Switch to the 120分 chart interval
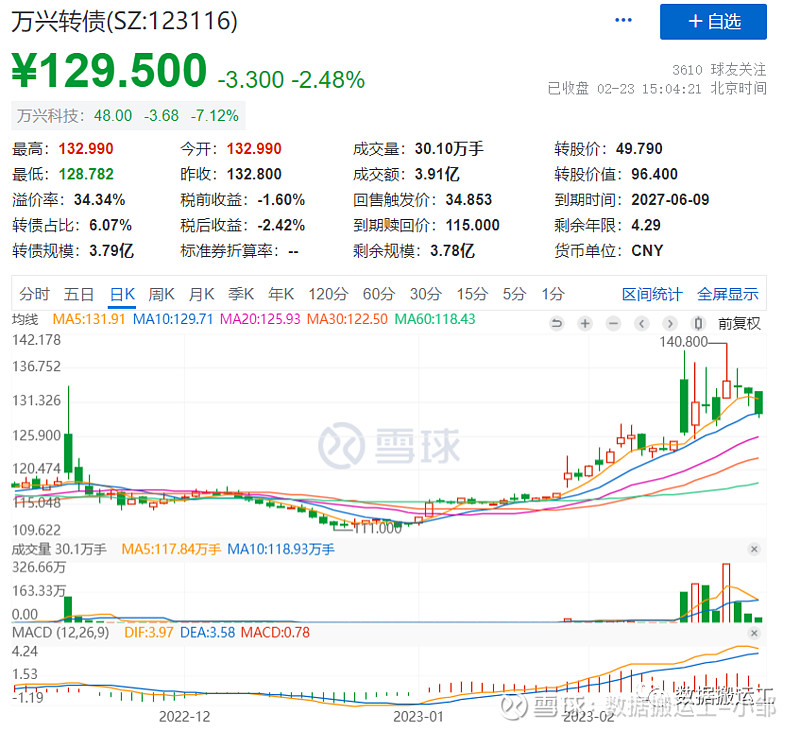This screenshot has width=800, height=731. pyautogui.click(x=328, y=294)
